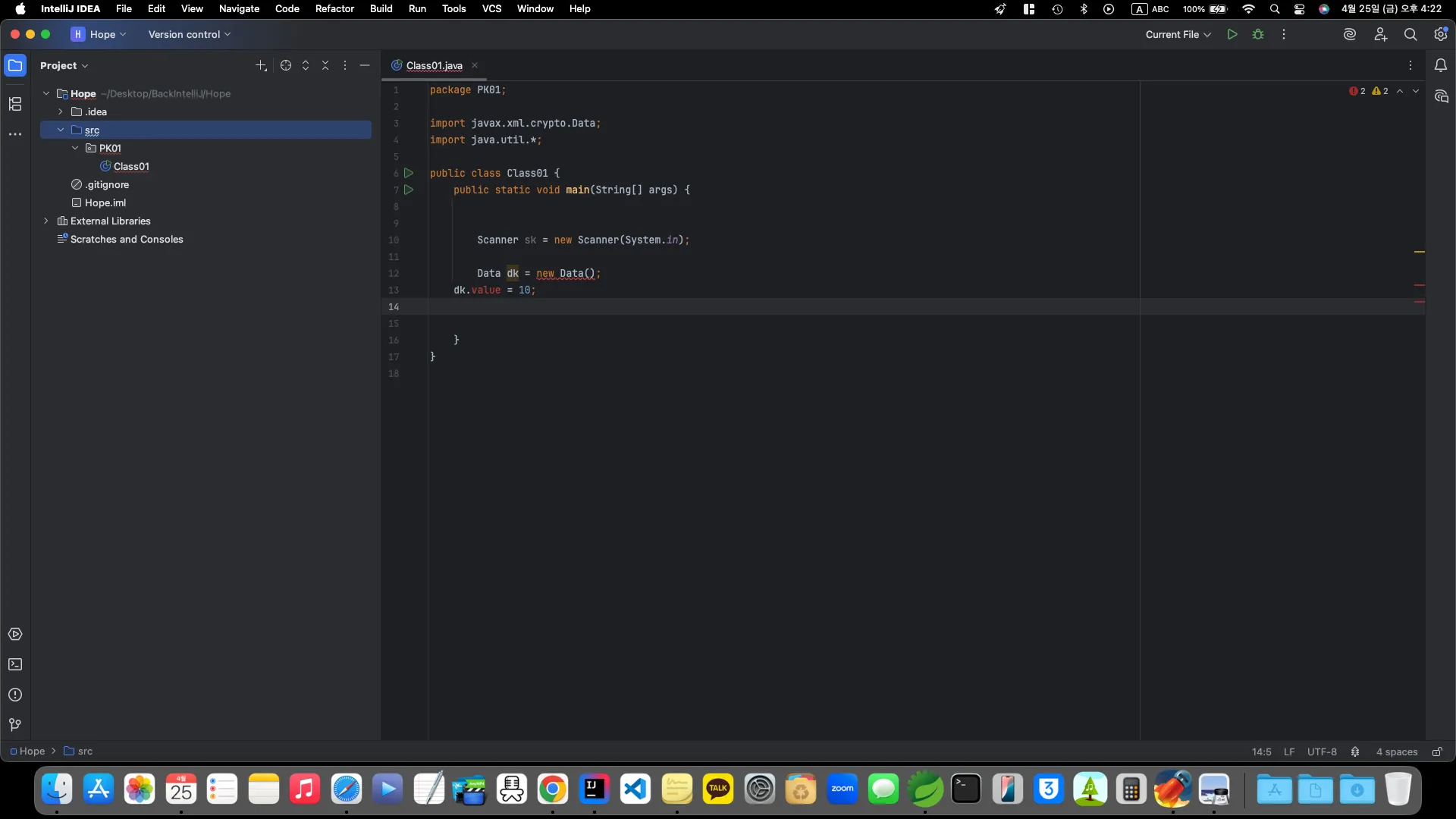The width and height of the screenshot is (1456, 819).
Task: Click yellow warning stripe mark in scrollbar
Action: point(1420,251)
